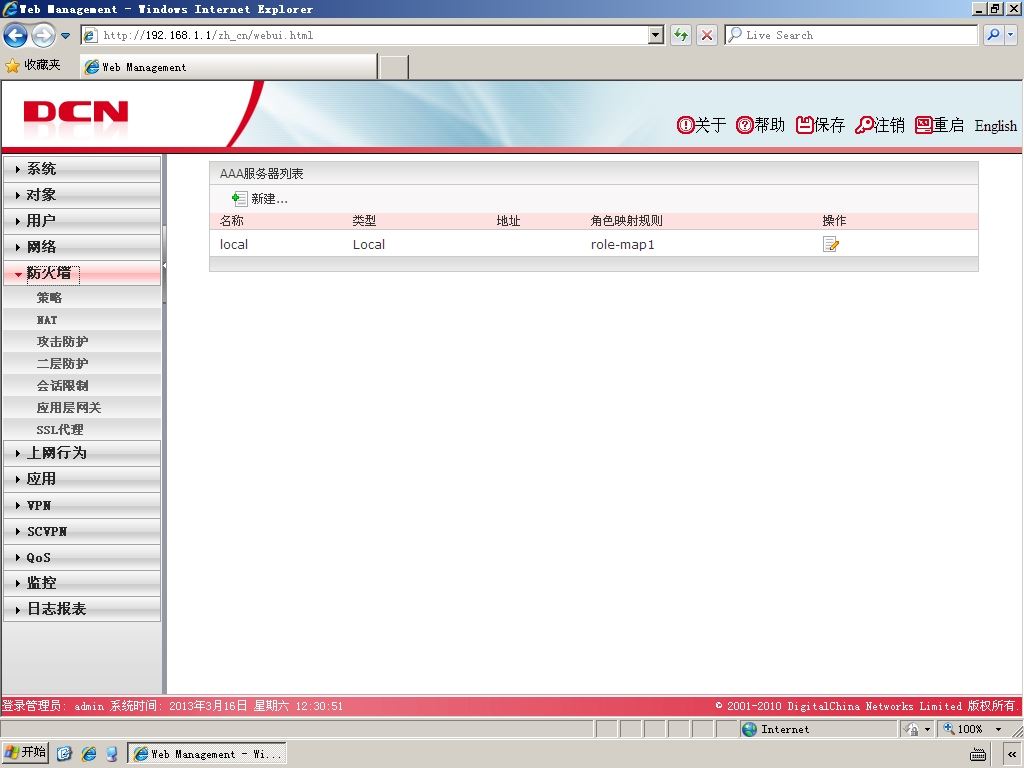The width and height of the screenshot is (1024, 768).
Task: Click the role-map1 cell
Action: [x=622, y=244]
